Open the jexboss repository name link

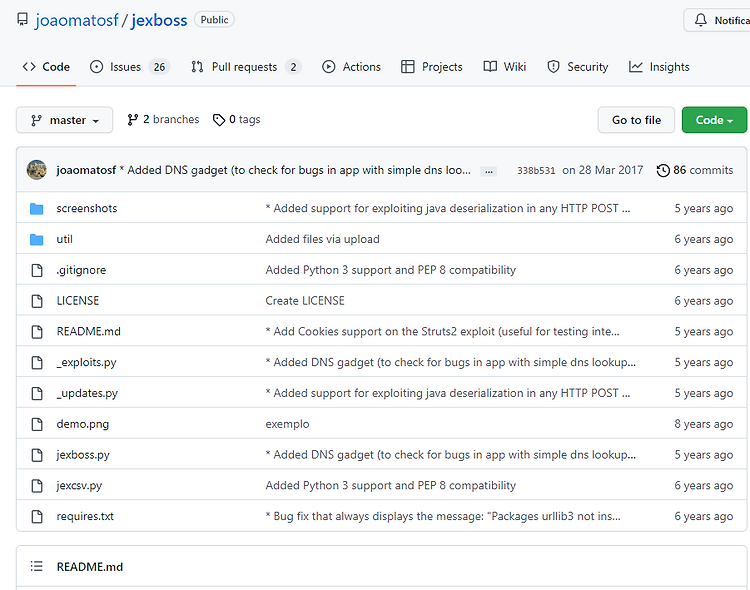point(159,20)
